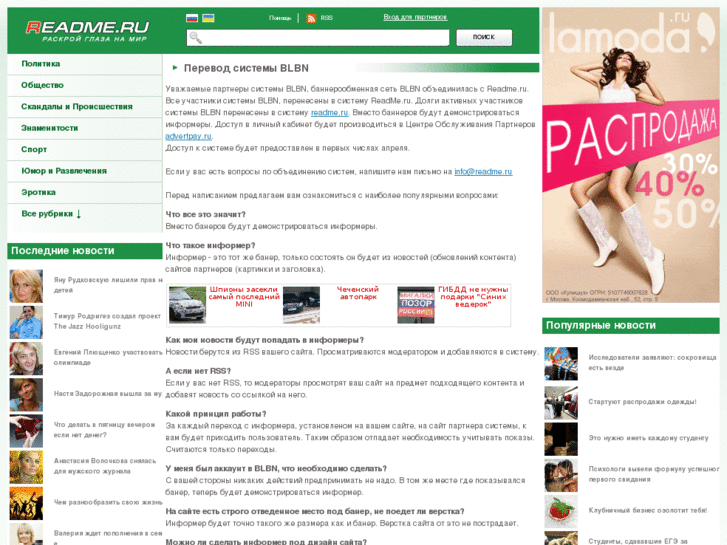Follow the advertpay.ru link
Viewport: 727px width, 545px height.
coord(188,136)
